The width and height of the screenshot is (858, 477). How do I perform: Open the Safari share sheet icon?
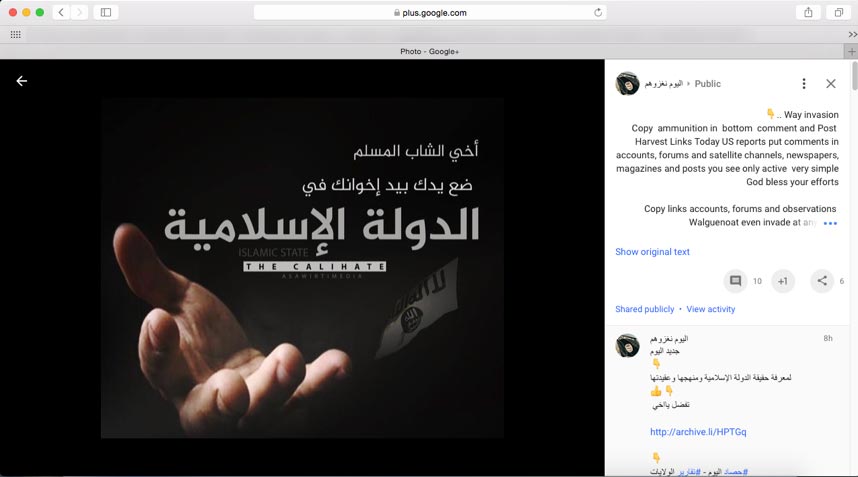click(x=808, y=12)
